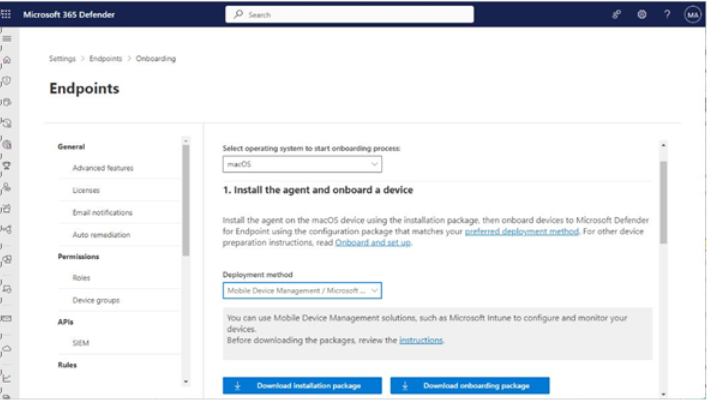Navigate to Settings breadcrumb
The height and width of the screenshot is (402, 709).
[62, 58]
